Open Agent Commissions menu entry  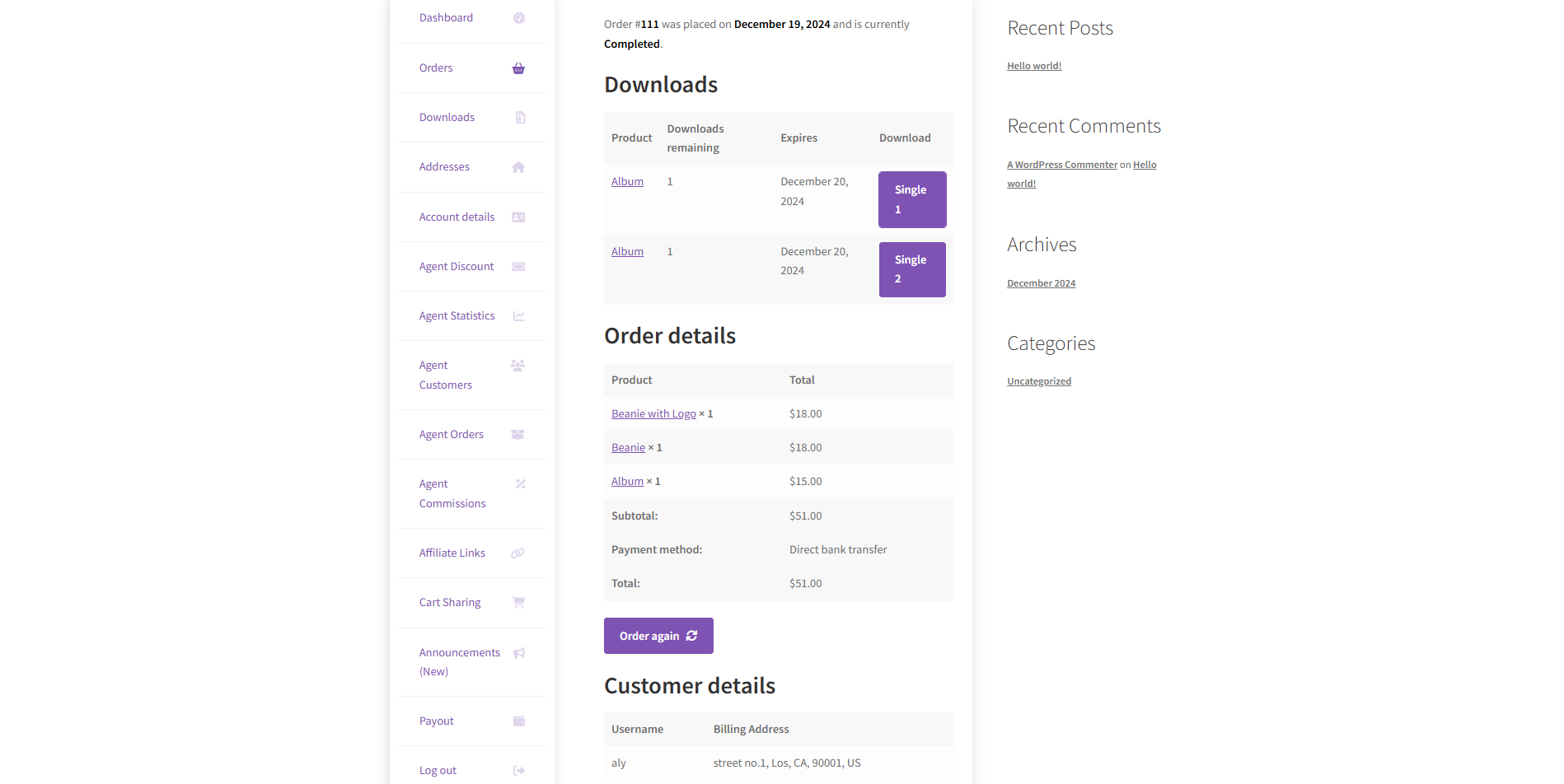pos(452,494)
